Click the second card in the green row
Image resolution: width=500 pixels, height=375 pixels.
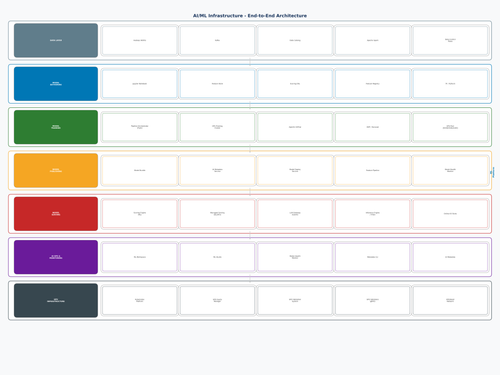(217, 127)
